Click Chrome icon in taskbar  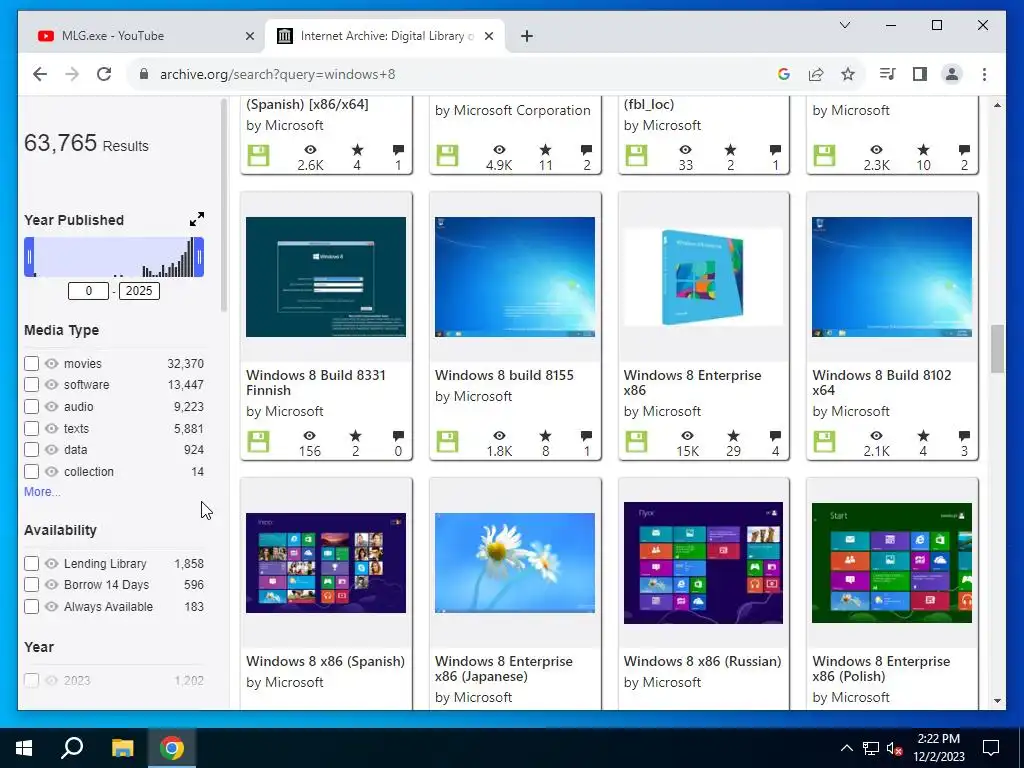point(172,748)
